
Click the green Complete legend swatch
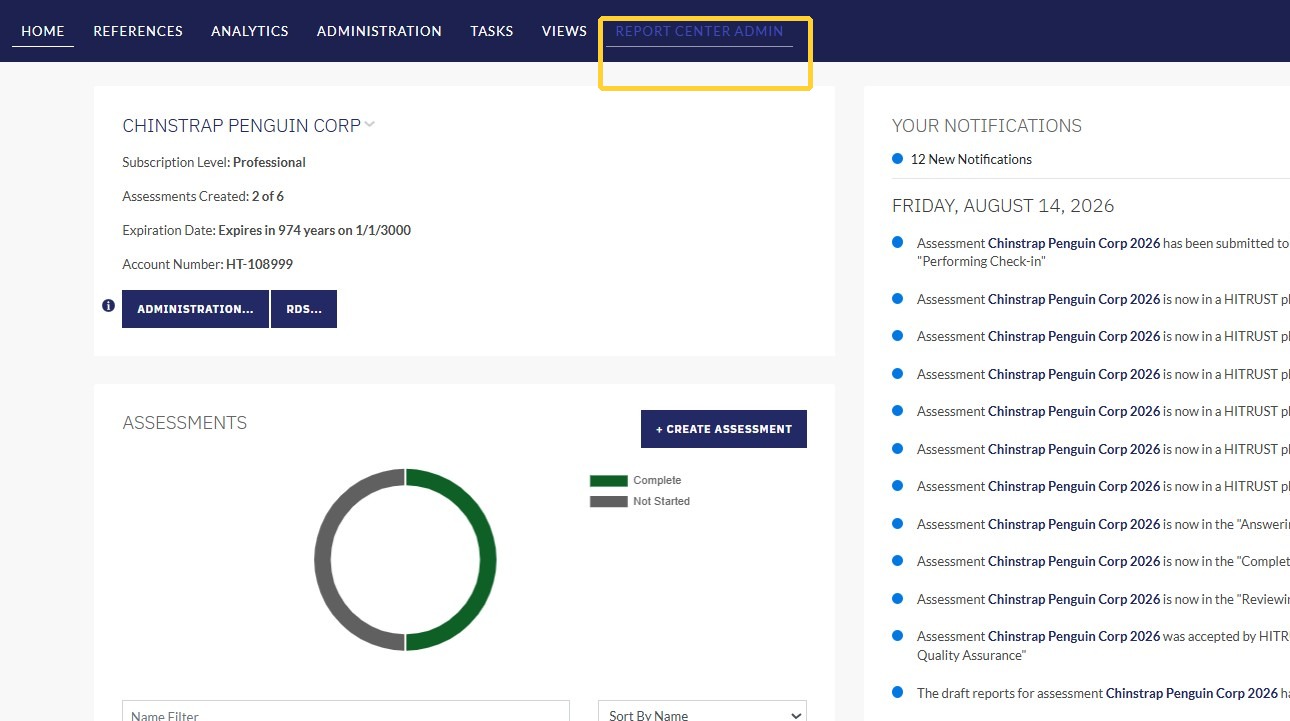[x=608, y=481]
